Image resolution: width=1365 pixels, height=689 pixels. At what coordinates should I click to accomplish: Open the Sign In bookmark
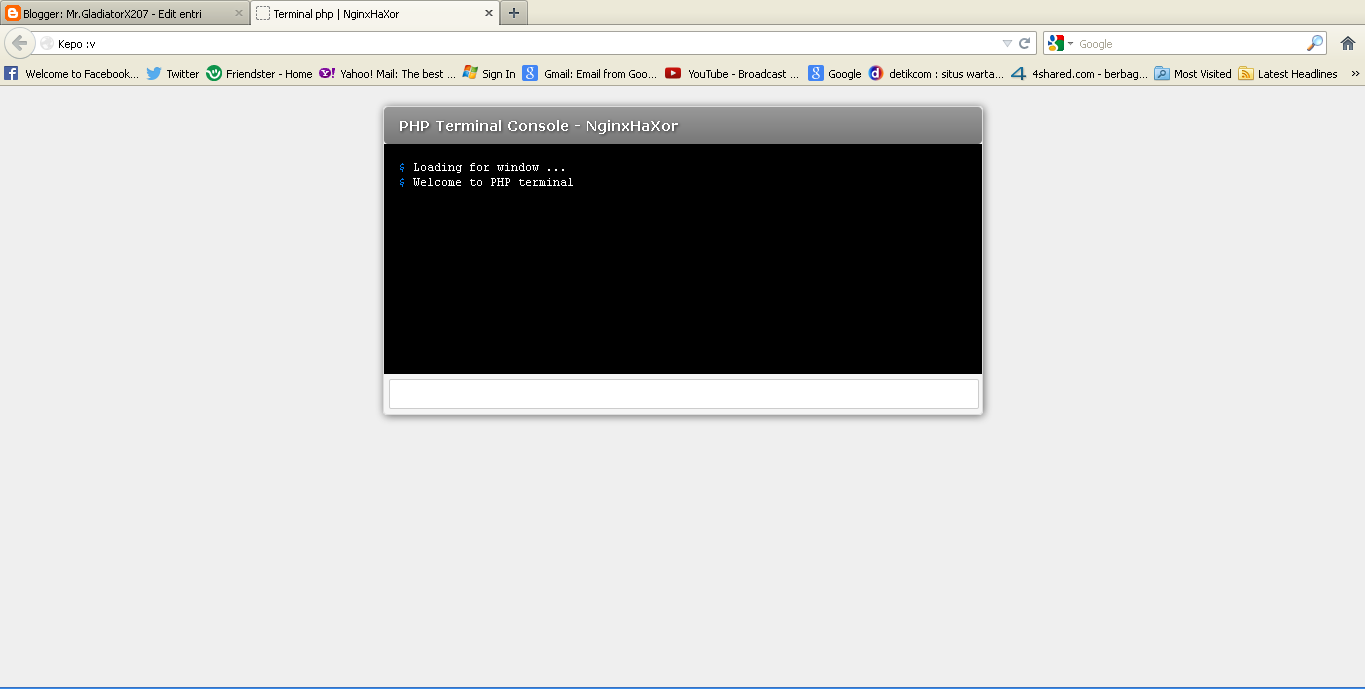pos(489,73)
